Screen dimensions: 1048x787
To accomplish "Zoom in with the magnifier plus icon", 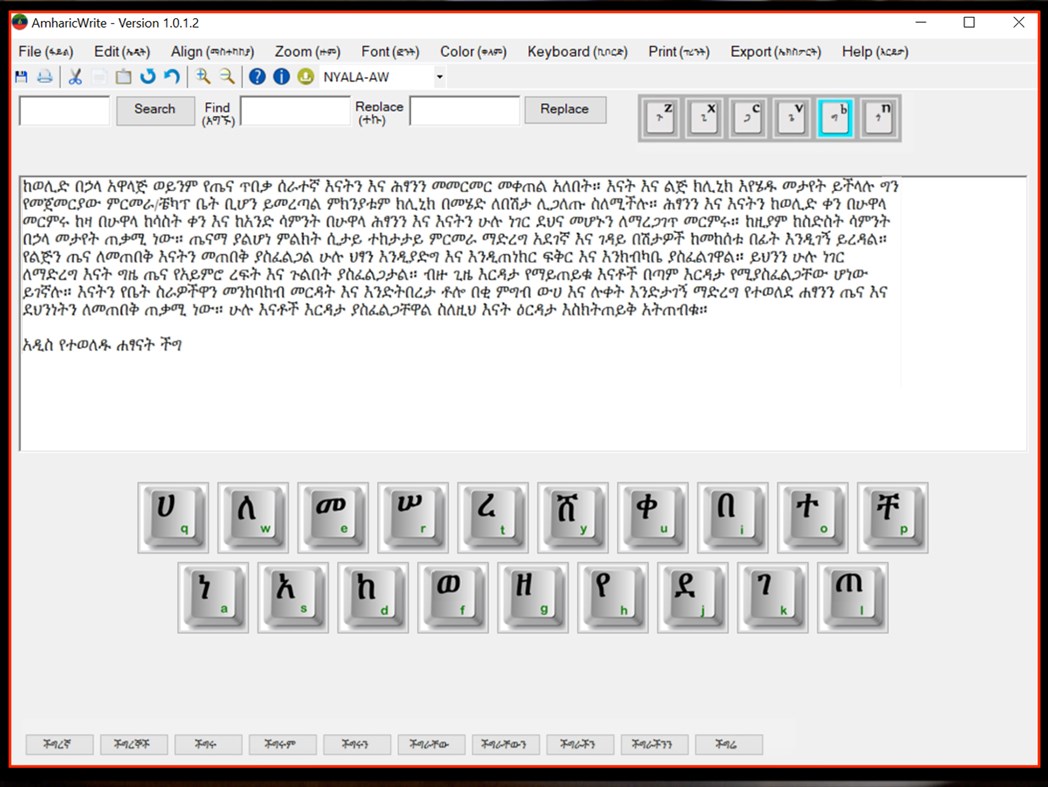I will pos(202,76).
